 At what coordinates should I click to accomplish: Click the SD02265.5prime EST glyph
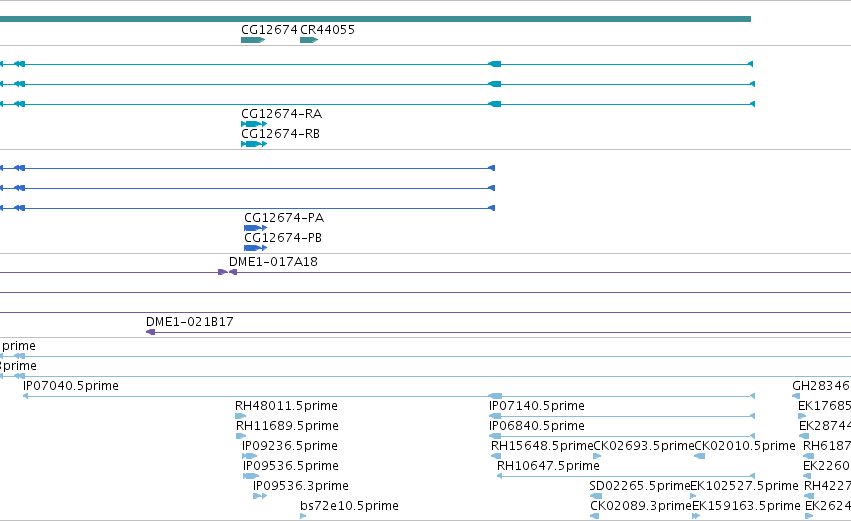596,496
